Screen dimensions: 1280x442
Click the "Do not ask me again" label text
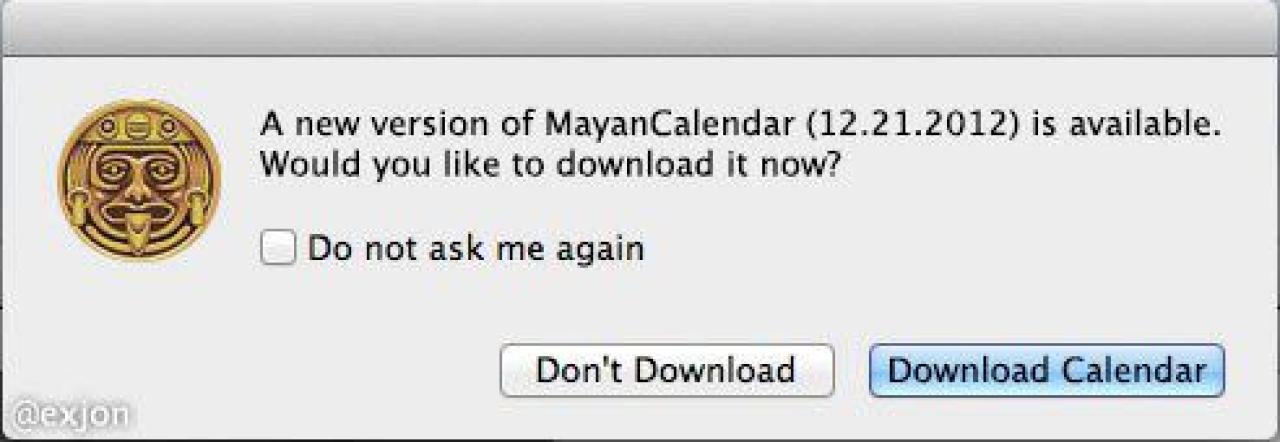(x=475, y=248)
